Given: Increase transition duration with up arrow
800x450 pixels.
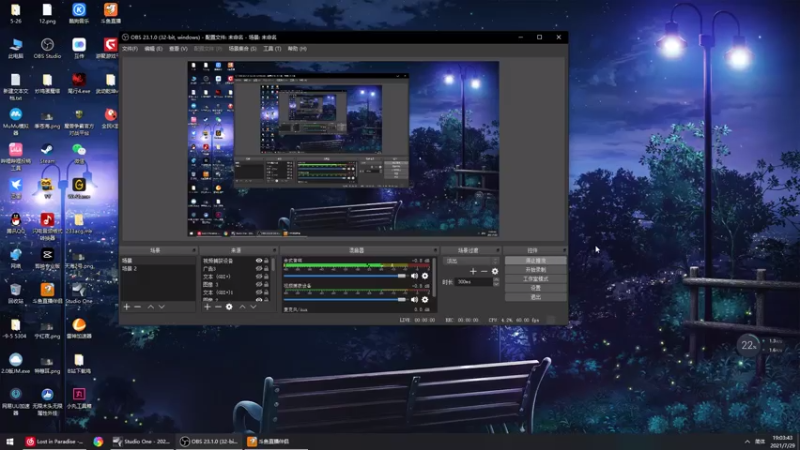Looking at the screenshot, I should pyautogui.click(x=496, y=280).
